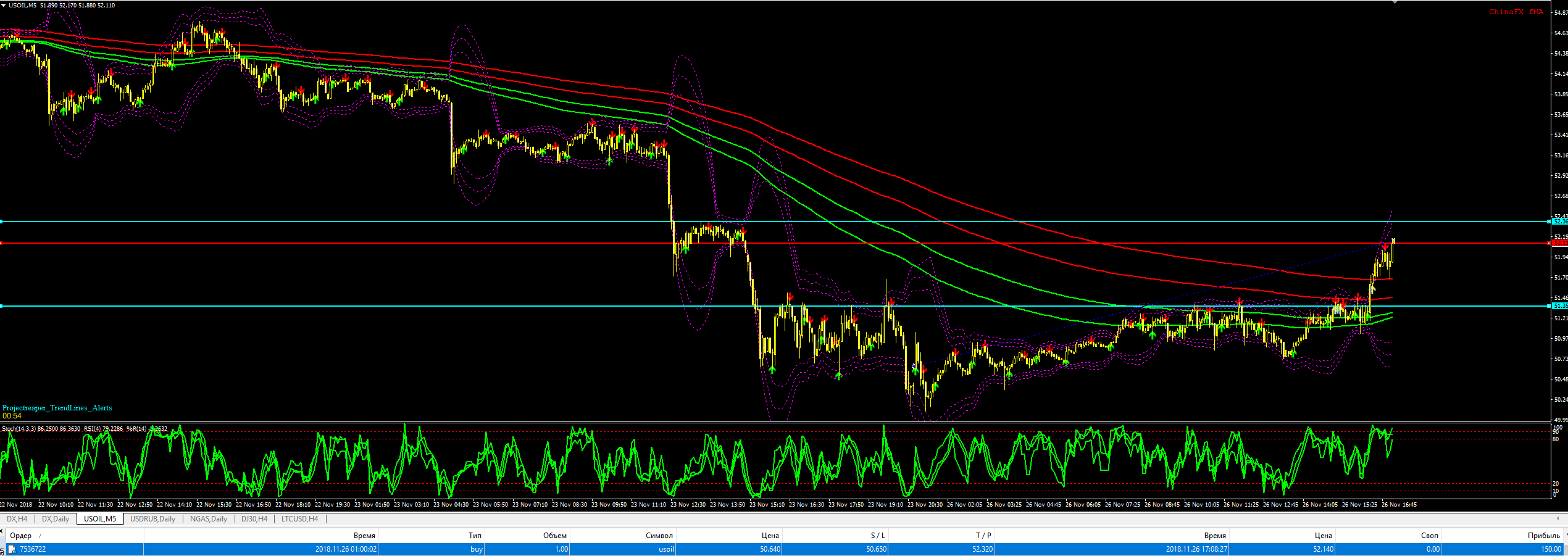Image resolution: width=1568 pixels, height=556 pixels.
Task: Click close time 2018.11.26 17:08:27
Action: point(1196,549)
